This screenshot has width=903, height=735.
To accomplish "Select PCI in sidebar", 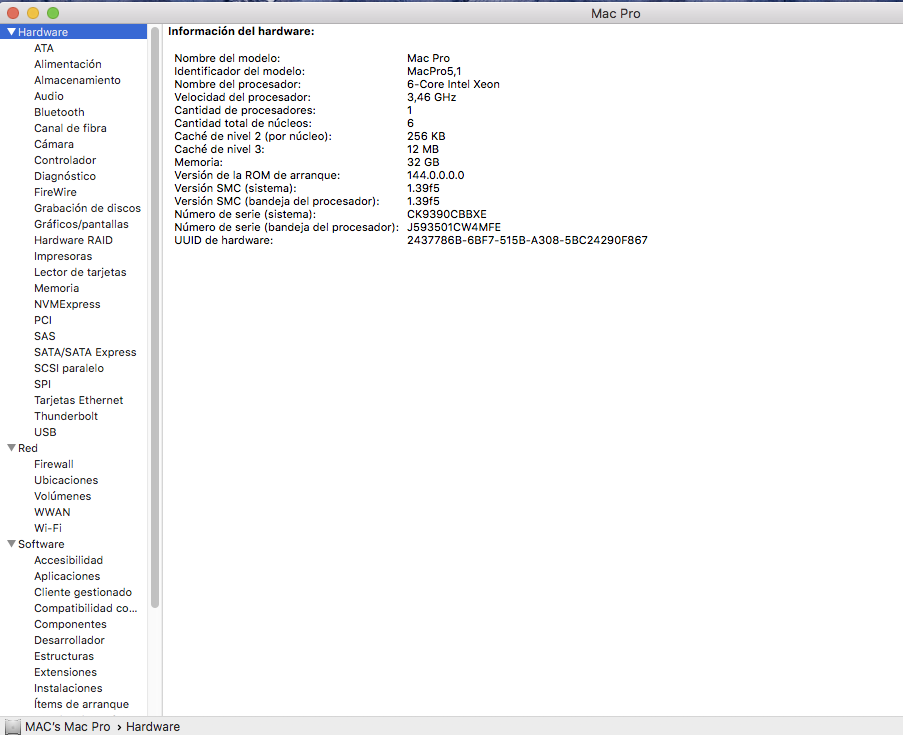I will pyautogui.click(x=43, y=320).
